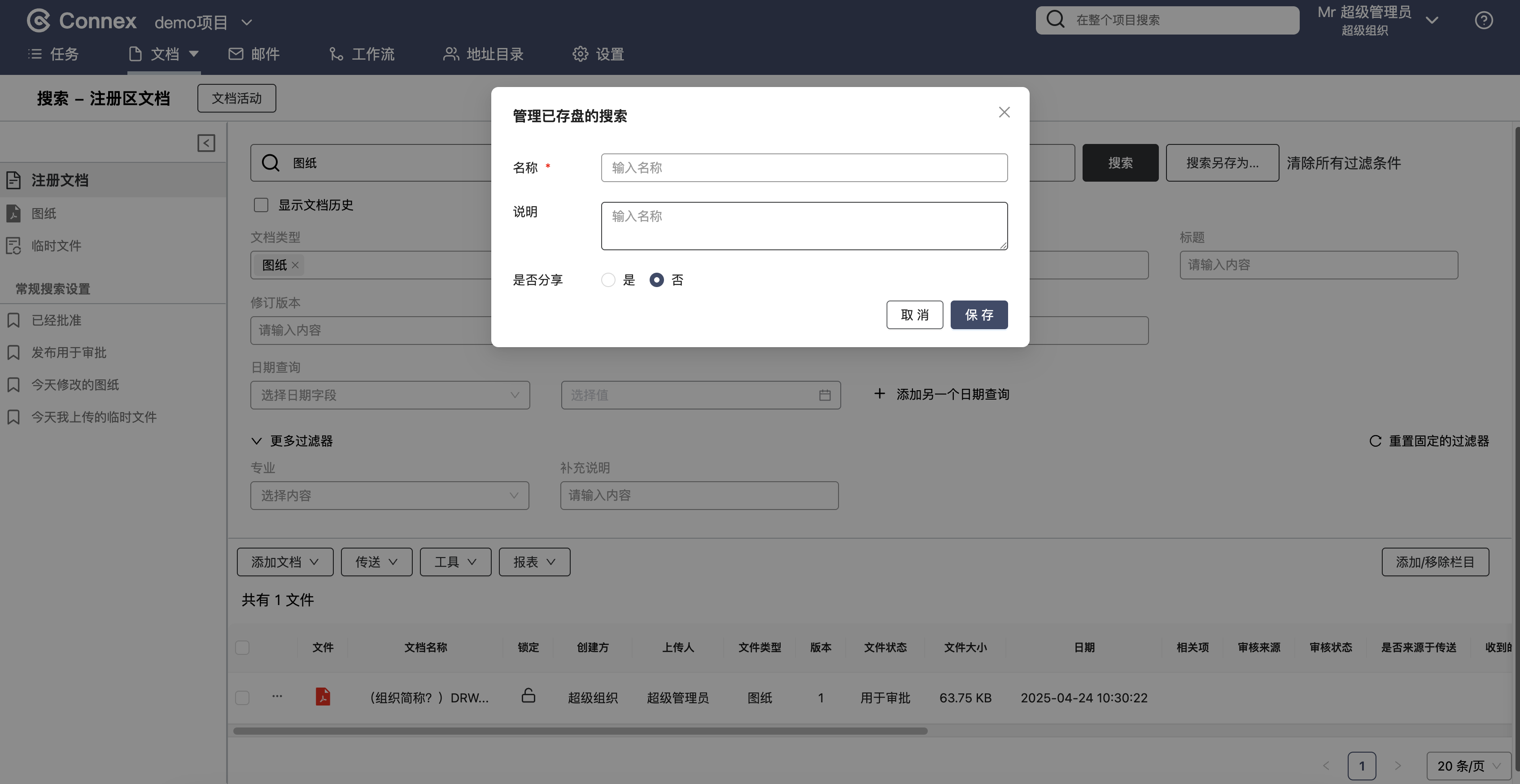Open the row's three-dot actions menu
Viewport: 1520px width, 784px height.
[277, 696]
